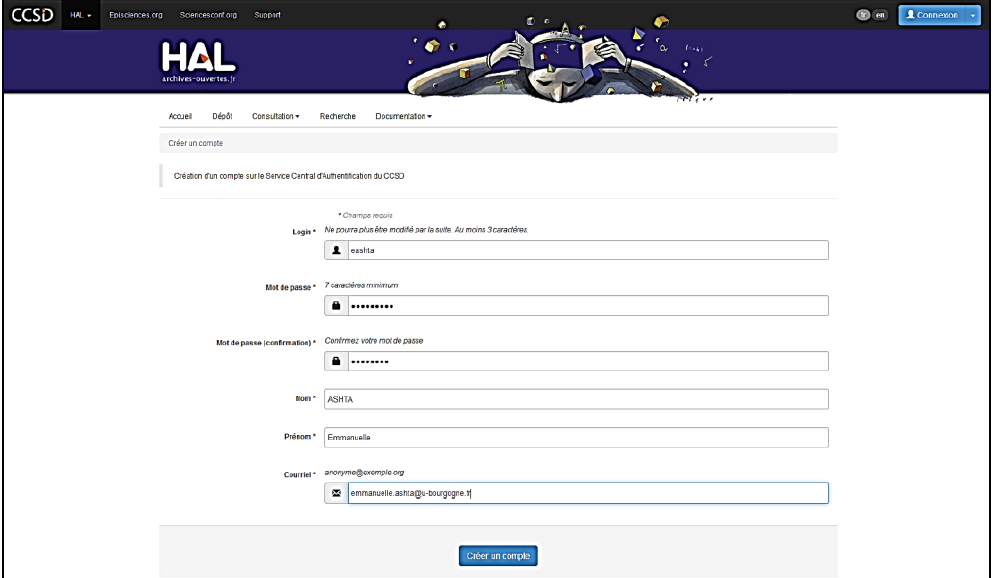The width and height of the screenshot is (993, 578).
Task: Expand the Documentation menu
Action: [x=403, y=116]
